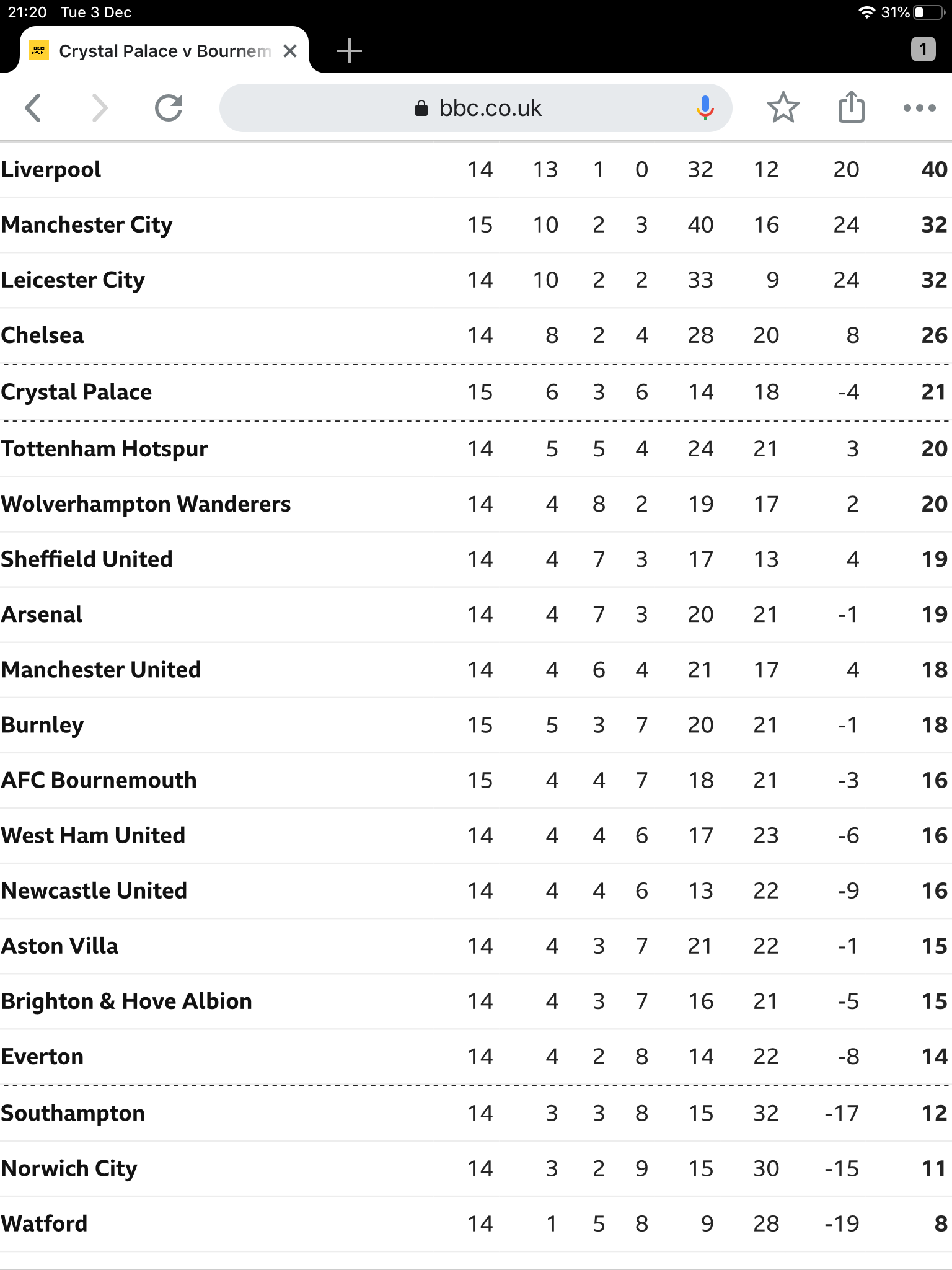Select Brighton & Hove Albion row

point(476,1001)
